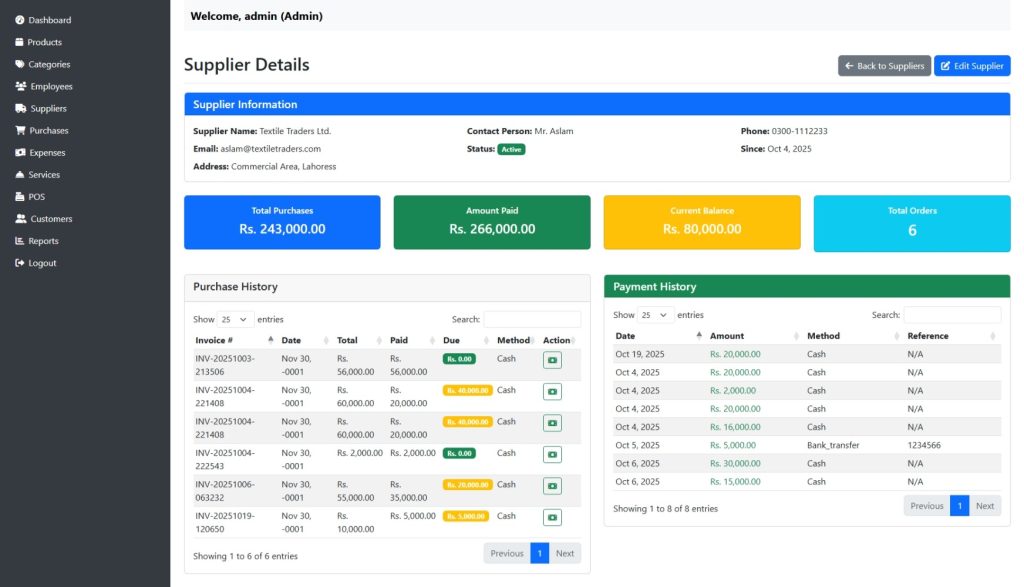Screen dimensions: 1024x587
Task: Click the Expenses money icon in sidebar
Action: click(20, 153)
